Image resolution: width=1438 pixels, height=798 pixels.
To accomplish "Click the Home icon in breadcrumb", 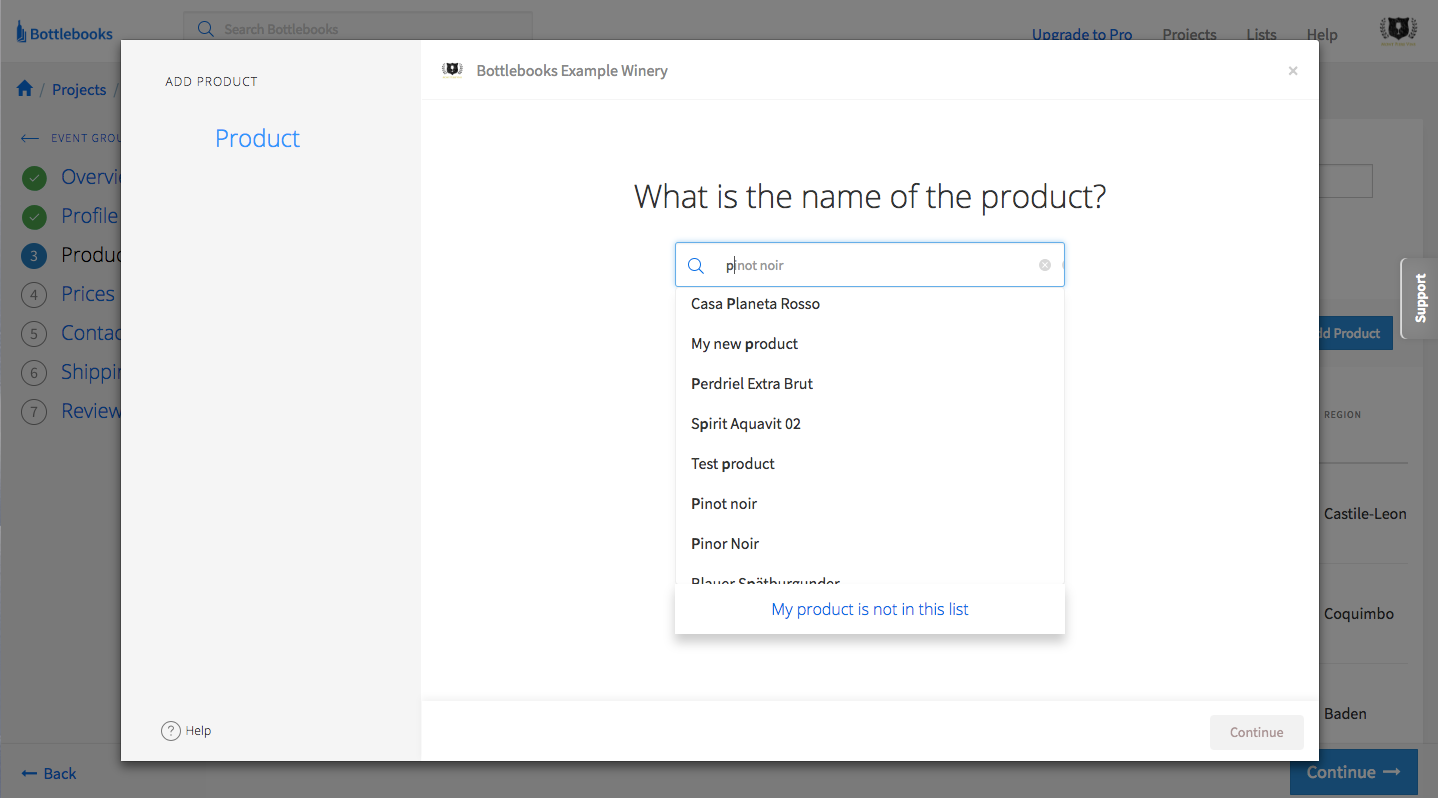I will coord(25,89).
